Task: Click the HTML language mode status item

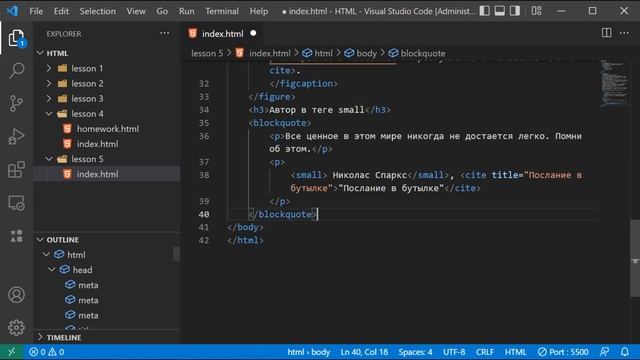Action: click(516, 352)
